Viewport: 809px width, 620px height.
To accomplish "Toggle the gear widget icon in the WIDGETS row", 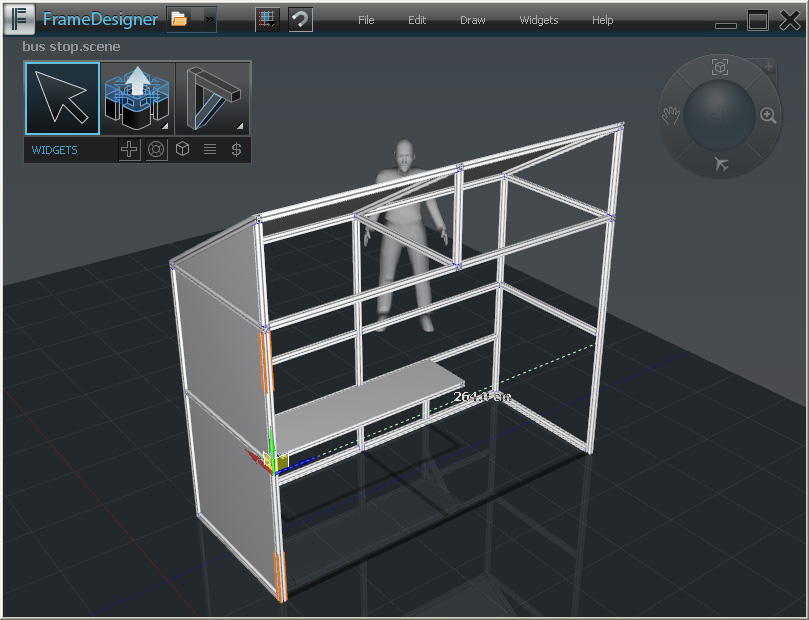I will [x=156, y=149].
